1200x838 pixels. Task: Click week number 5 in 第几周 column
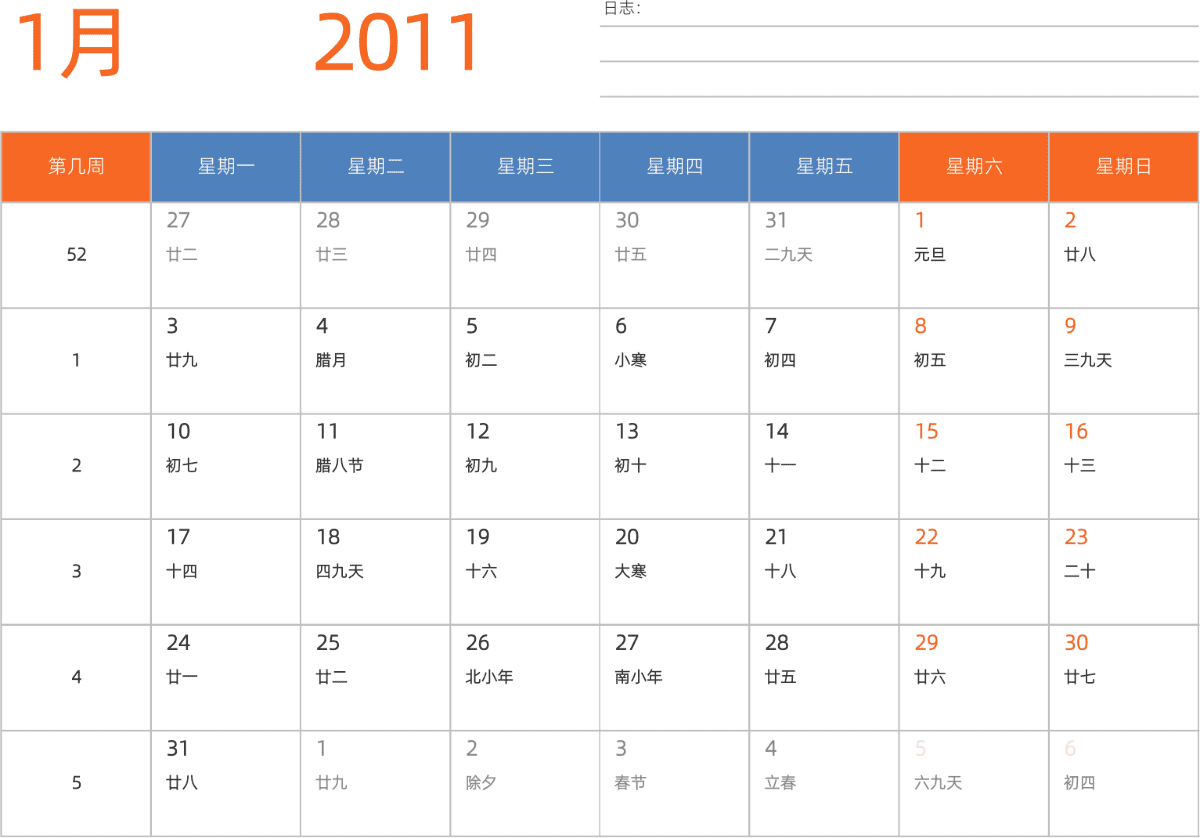pos(76,783)
